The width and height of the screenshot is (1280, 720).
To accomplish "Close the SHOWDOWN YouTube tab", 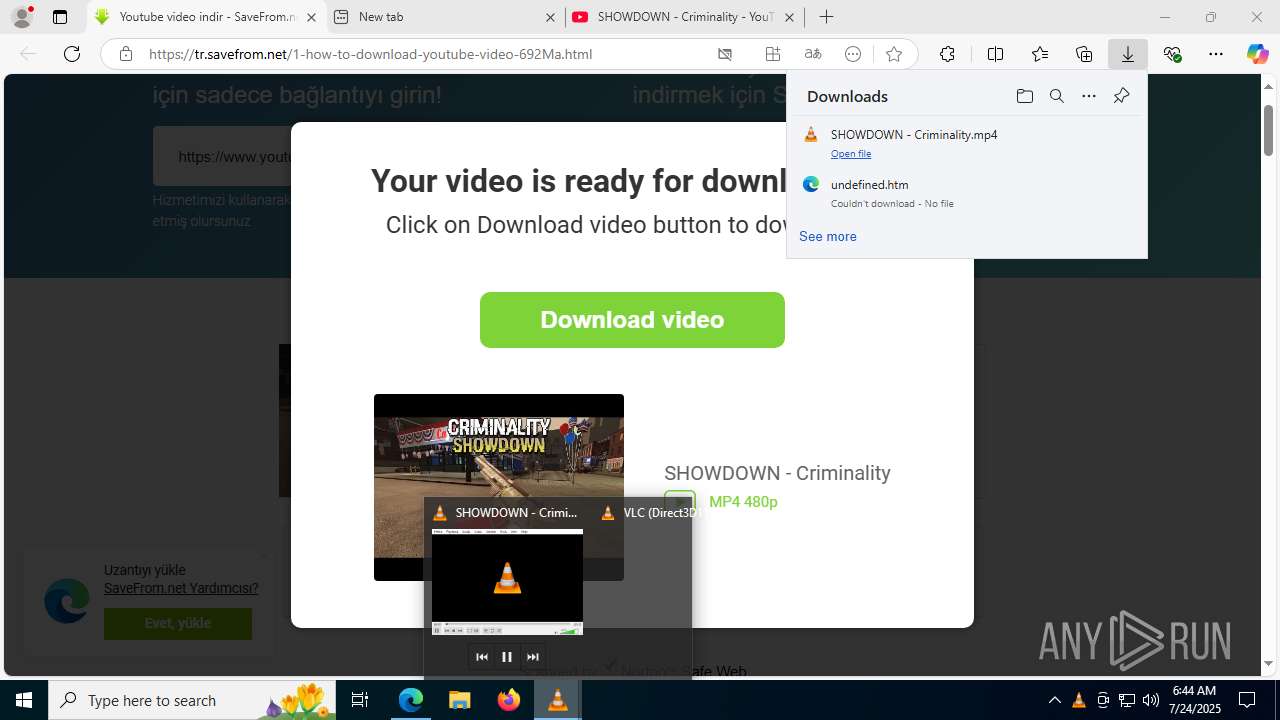I will pos(789,17).
